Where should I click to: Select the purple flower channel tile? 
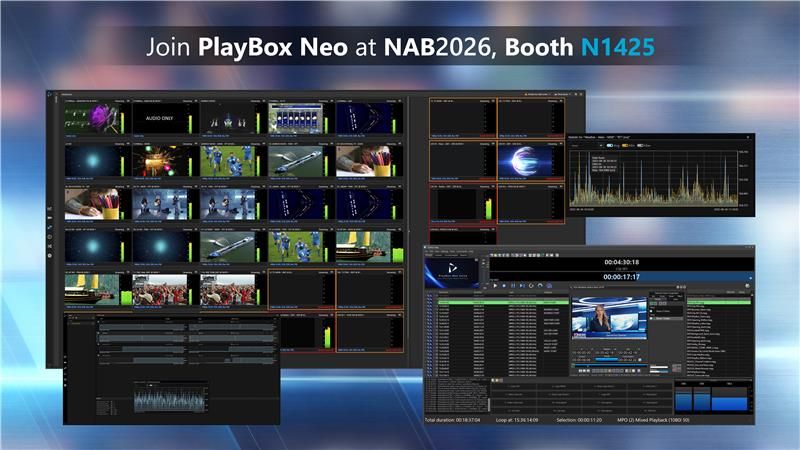[x=97, y=118]
